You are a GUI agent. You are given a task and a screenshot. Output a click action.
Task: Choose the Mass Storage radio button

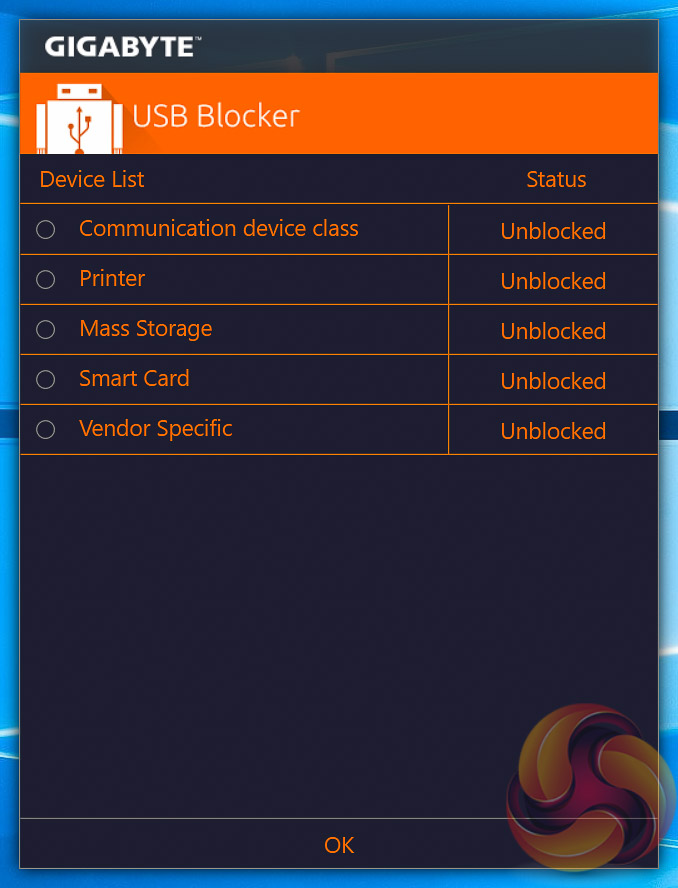point(45,330)
